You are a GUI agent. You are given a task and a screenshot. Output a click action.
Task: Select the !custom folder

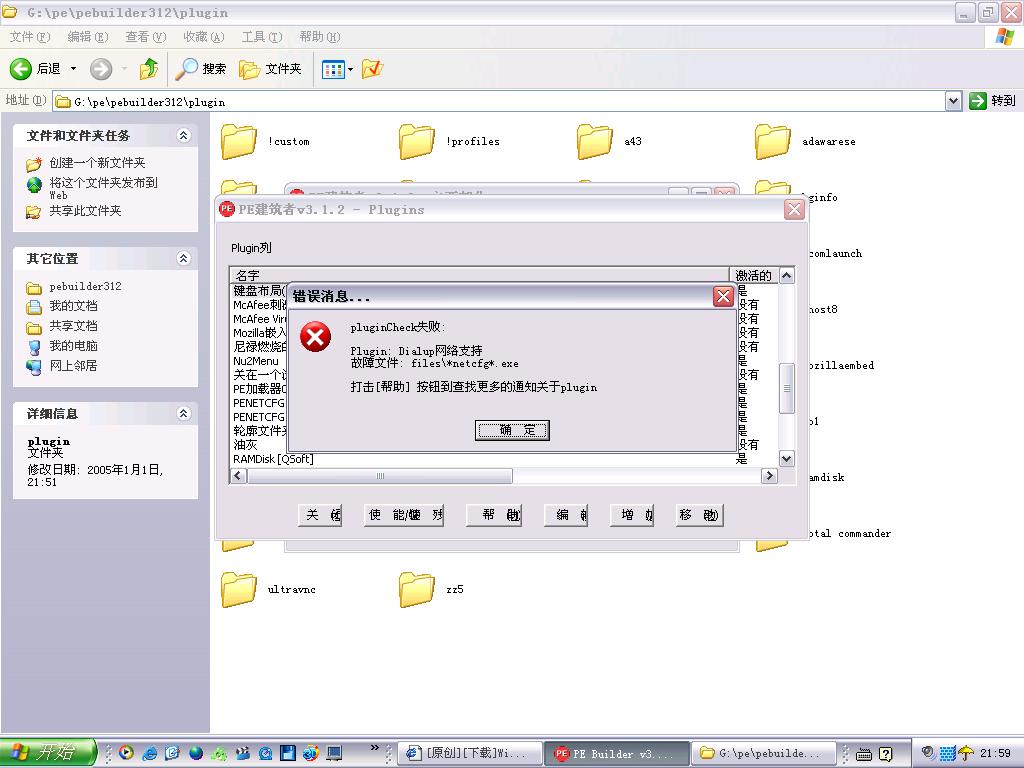click(265, 142)
